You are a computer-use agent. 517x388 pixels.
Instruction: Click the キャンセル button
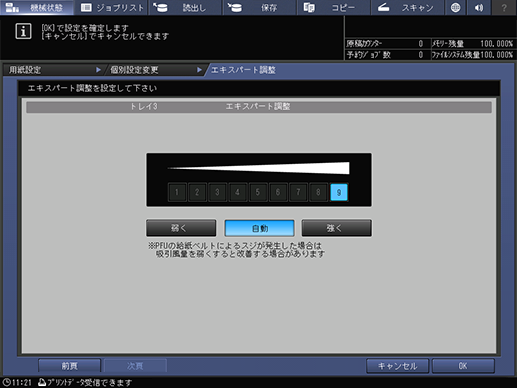[397, 366]
